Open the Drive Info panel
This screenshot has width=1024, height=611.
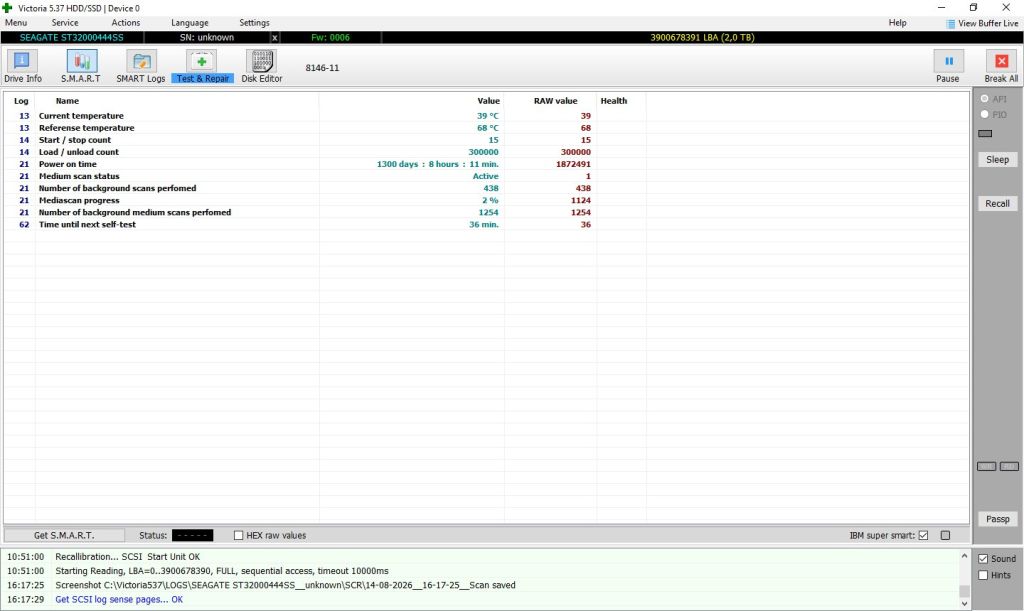point(22,67)
